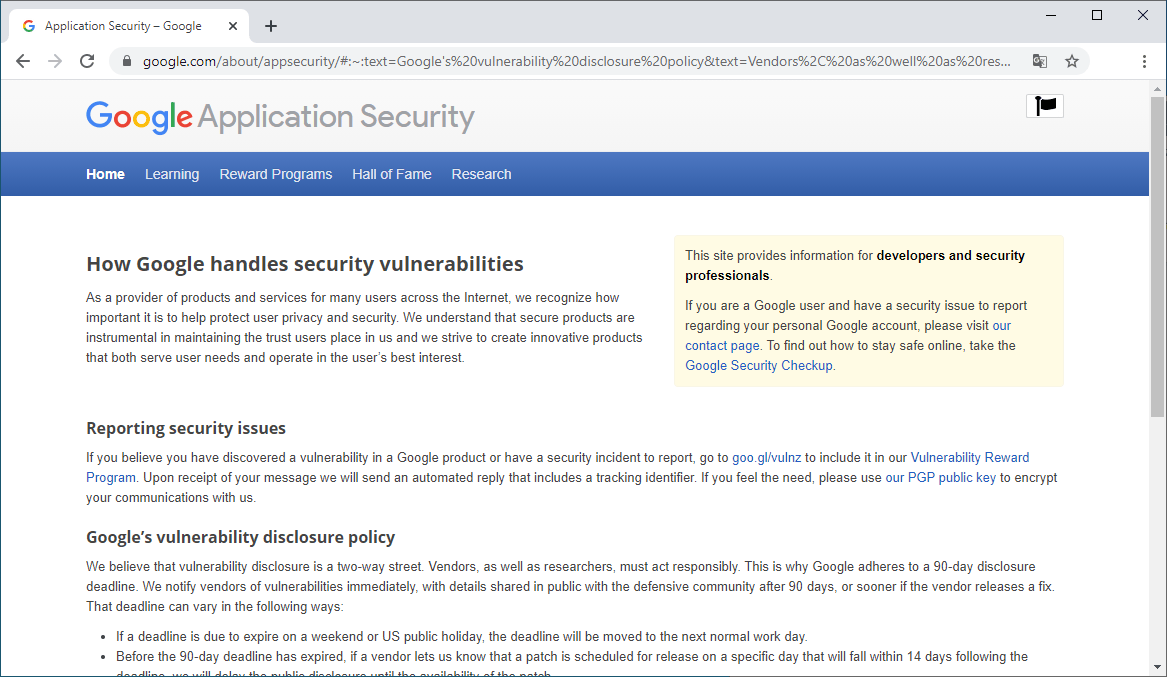Click the browser back arrow
Screen dimensions: 1167x677
click(23, 61)
